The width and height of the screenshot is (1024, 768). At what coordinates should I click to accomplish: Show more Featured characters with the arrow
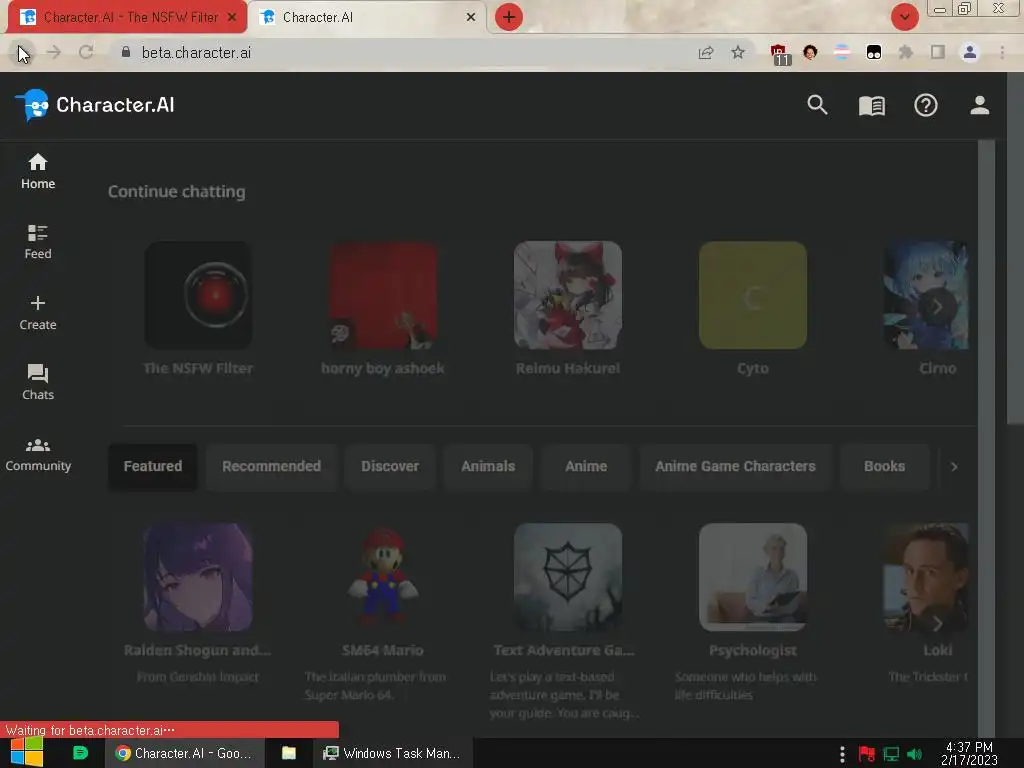pyautogui.click(x=937, y=623)
